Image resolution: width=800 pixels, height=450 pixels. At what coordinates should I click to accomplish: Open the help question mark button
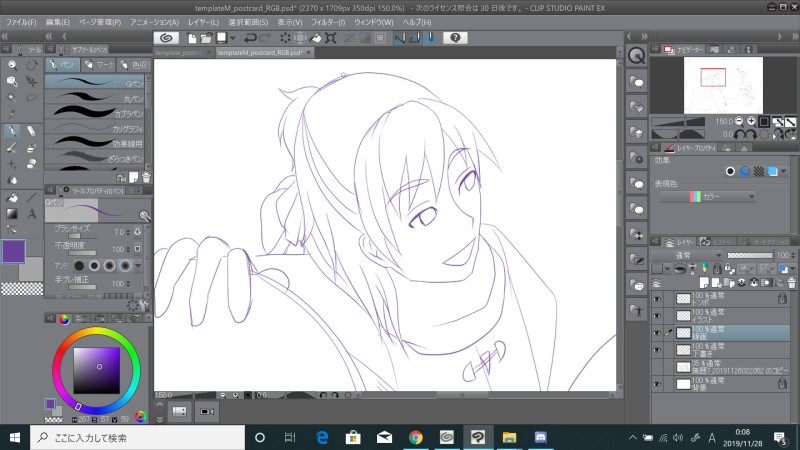pos(455,38)
